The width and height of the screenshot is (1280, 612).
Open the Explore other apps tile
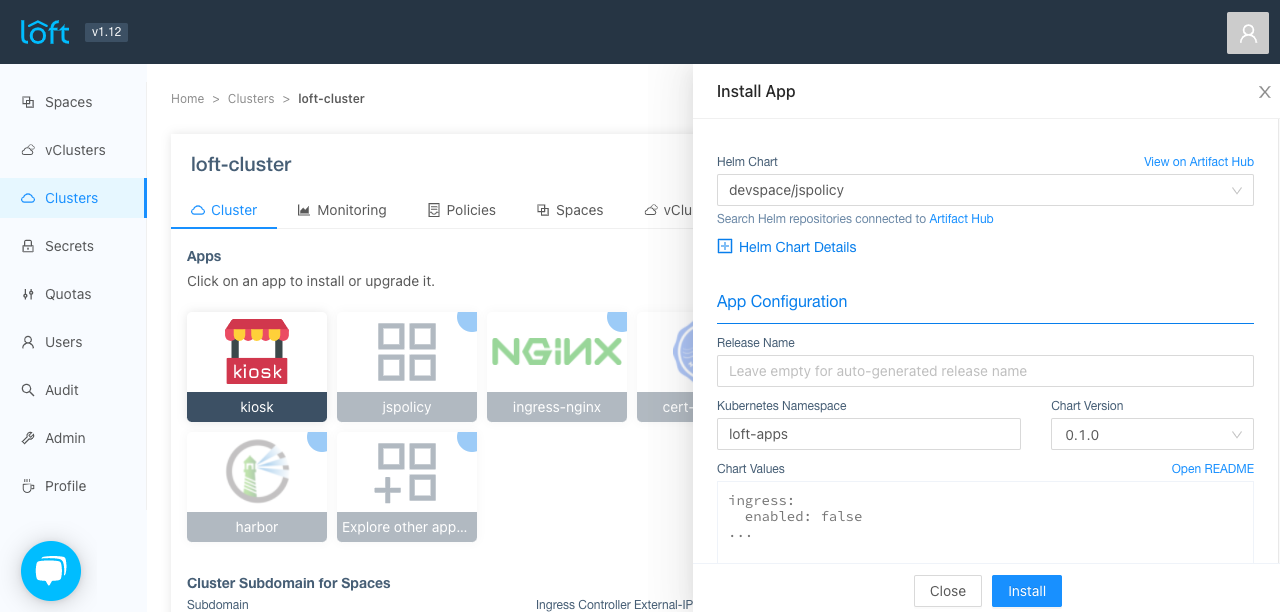coord(406,486)
